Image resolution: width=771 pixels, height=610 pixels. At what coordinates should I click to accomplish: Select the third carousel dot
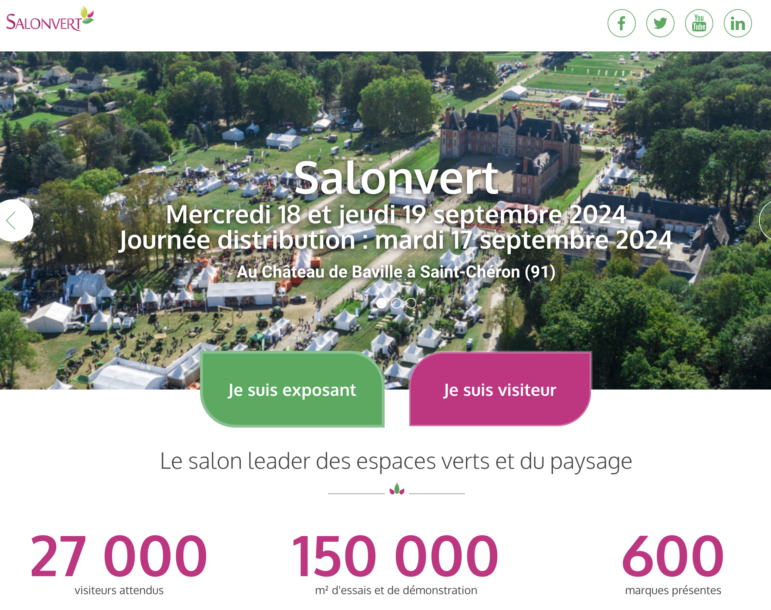(x=411, y=303)
